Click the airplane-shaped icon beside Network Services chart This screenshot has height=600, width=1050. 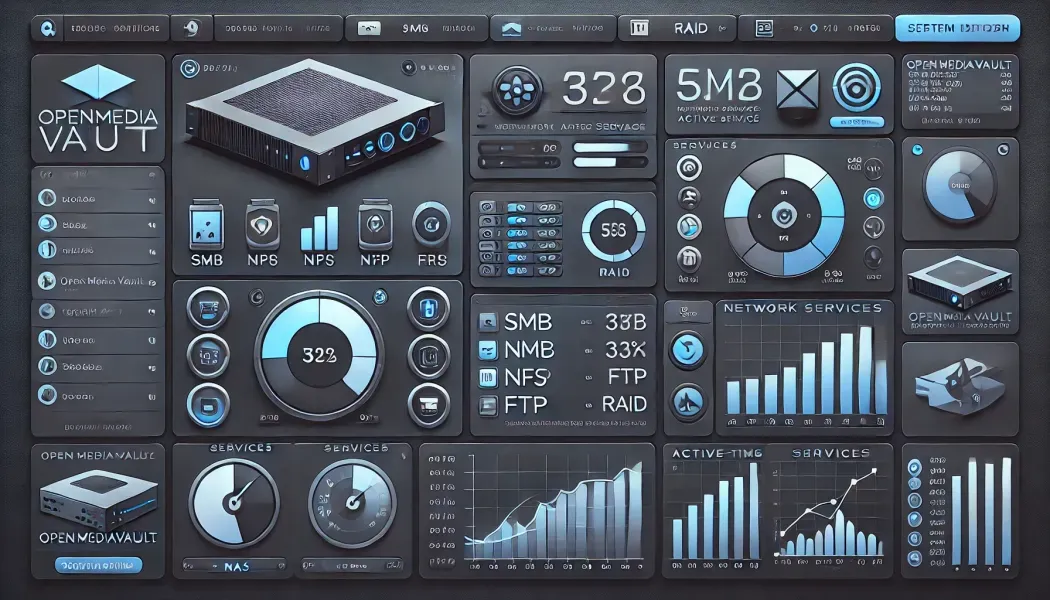pos(688,402)
